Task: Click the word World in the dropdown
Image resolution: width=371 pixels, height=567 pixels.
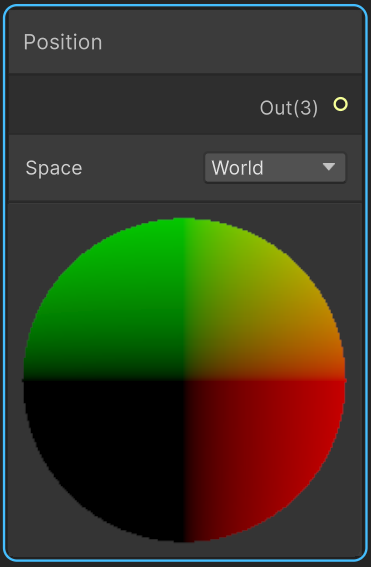Action: tap(237, 168)
